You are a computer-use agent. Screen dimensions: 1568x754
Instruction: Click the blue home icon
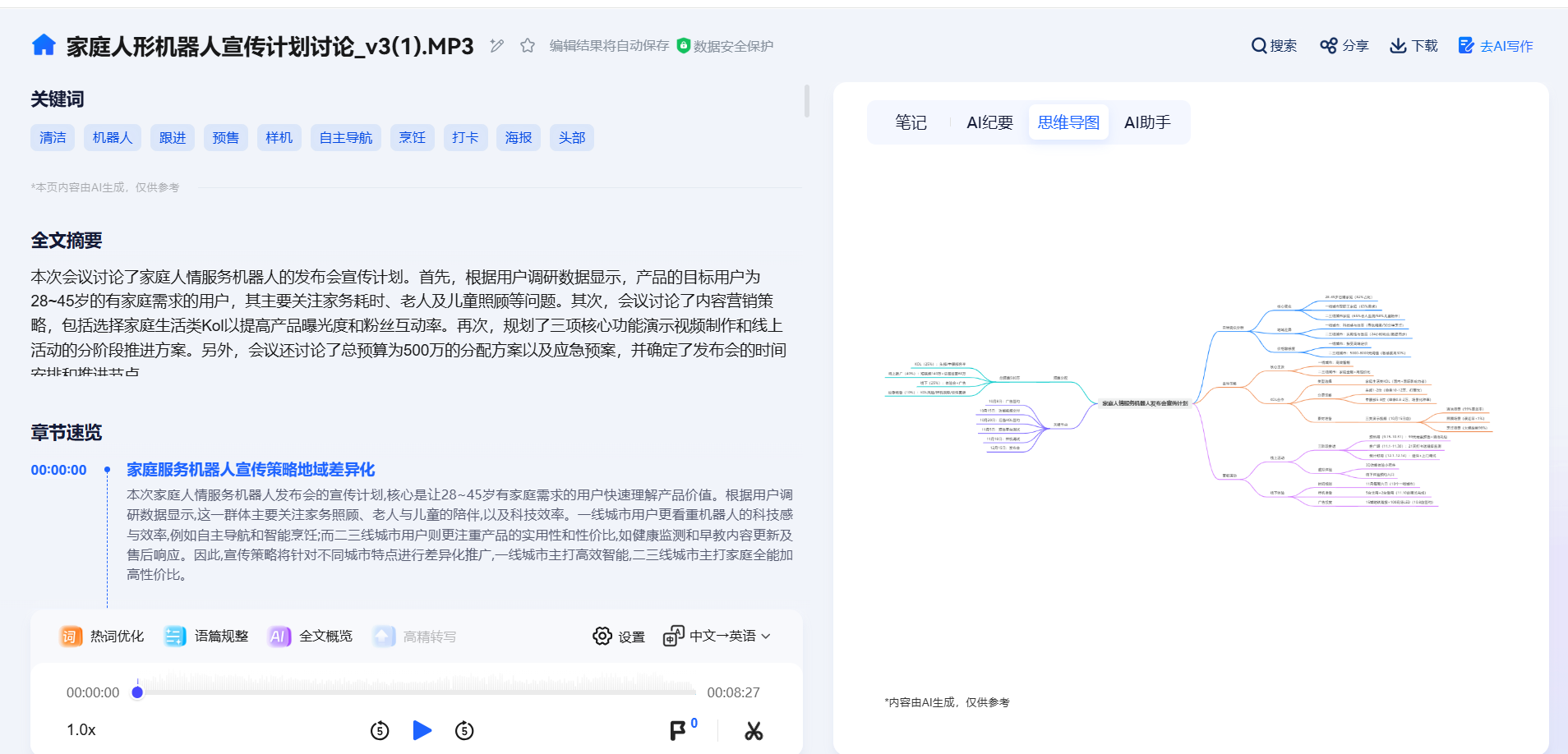pyautogui.click(x=44, y=45)
